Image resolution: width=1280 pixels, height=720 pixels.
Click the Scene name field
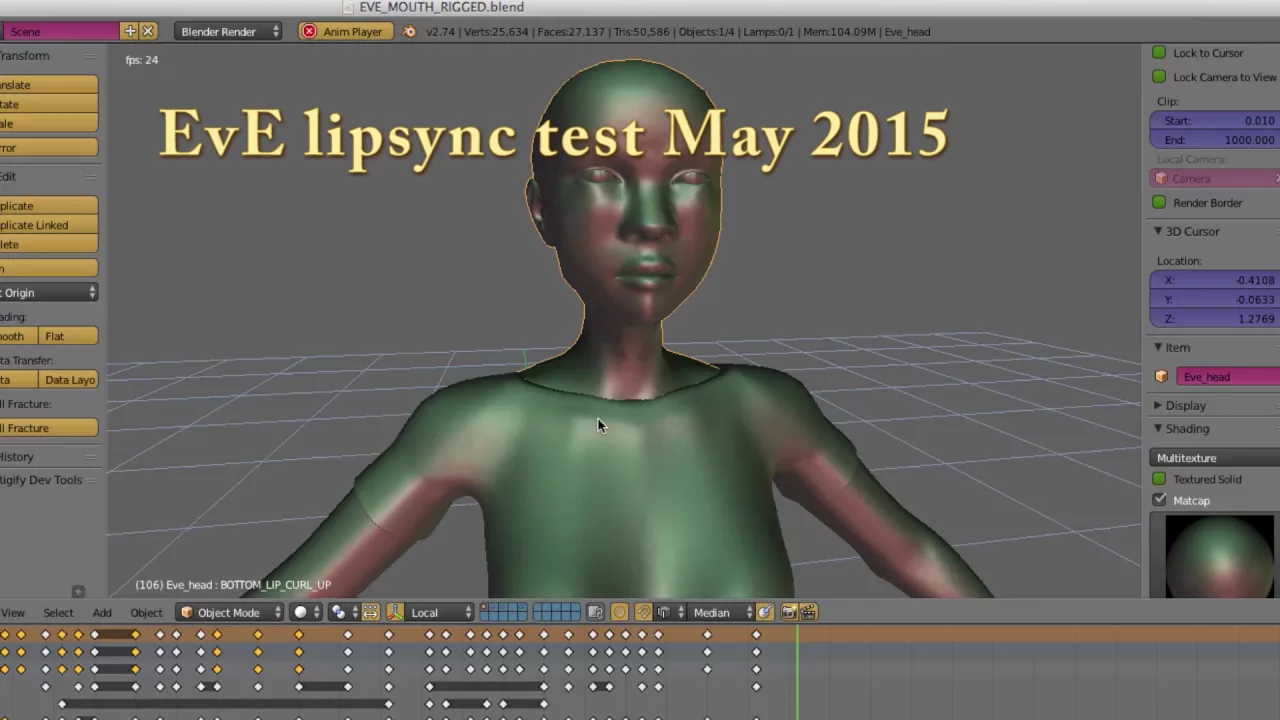(60, 31)
